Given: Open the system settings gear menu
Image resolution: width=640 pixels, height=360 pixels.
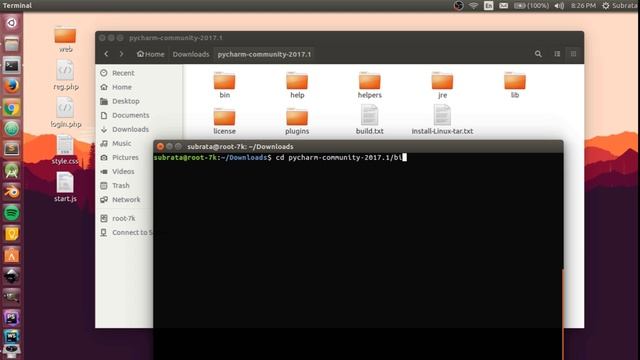Looking at the screenshot, I should (x=606, y=5).
